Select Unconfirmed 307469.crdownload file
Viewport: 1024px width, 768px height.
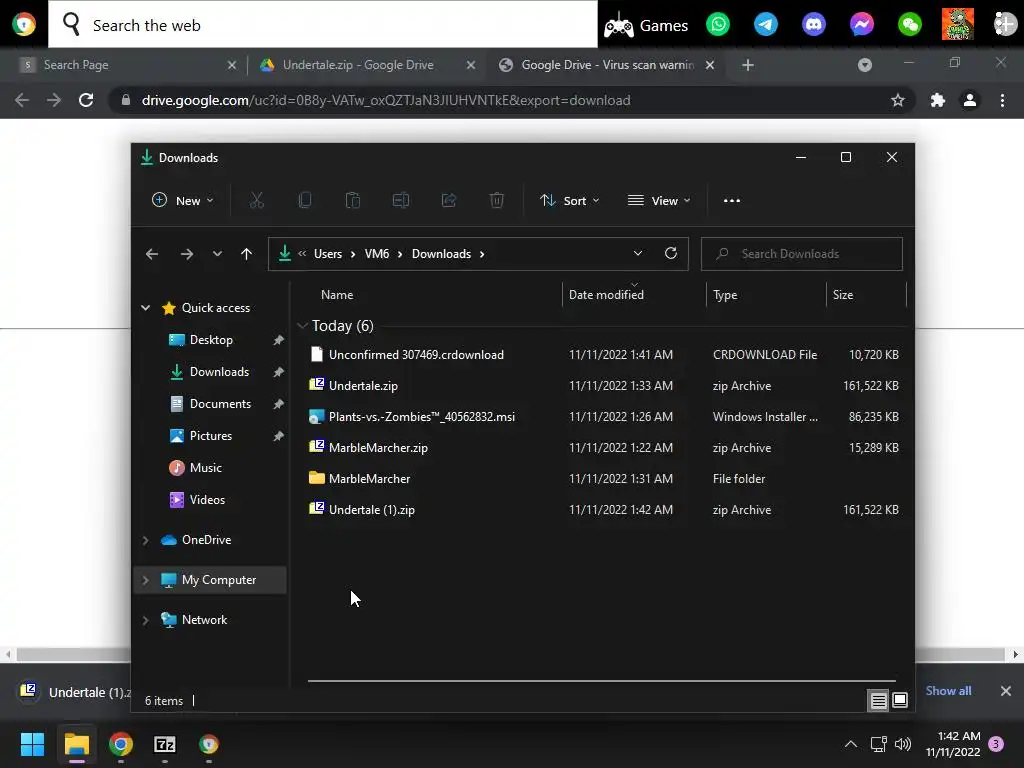point(604,355)
